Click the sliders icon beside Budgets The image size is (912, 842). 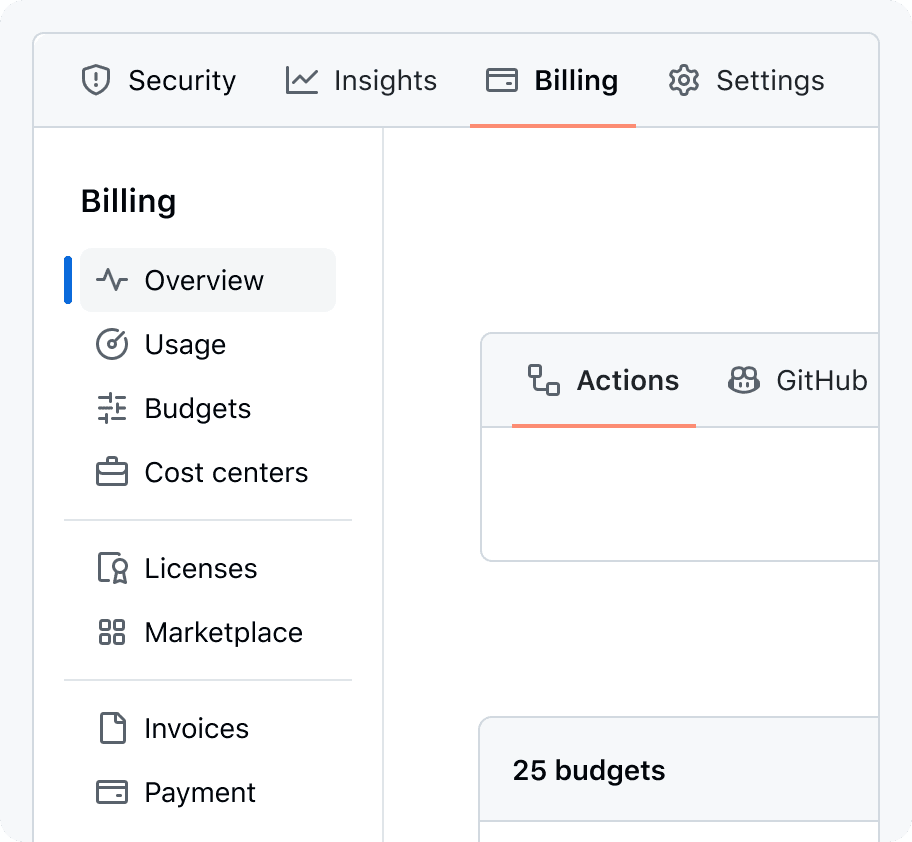coord(112,408)
